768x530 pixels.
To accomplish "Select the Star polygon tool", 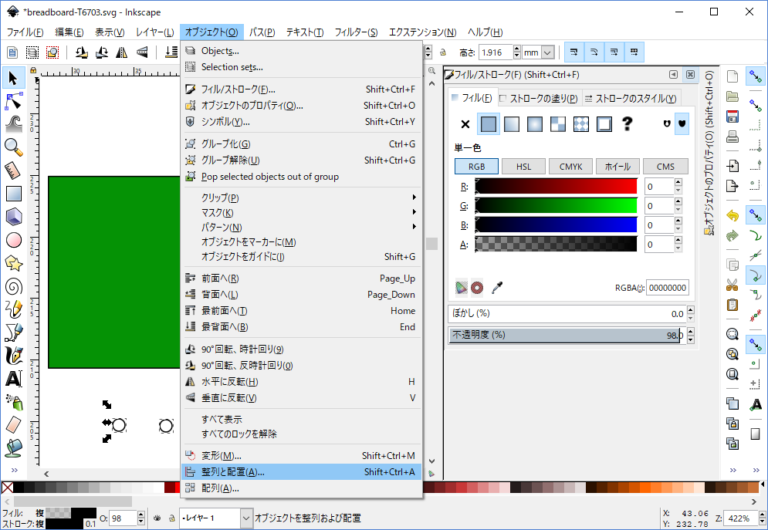I will (14, 263).
